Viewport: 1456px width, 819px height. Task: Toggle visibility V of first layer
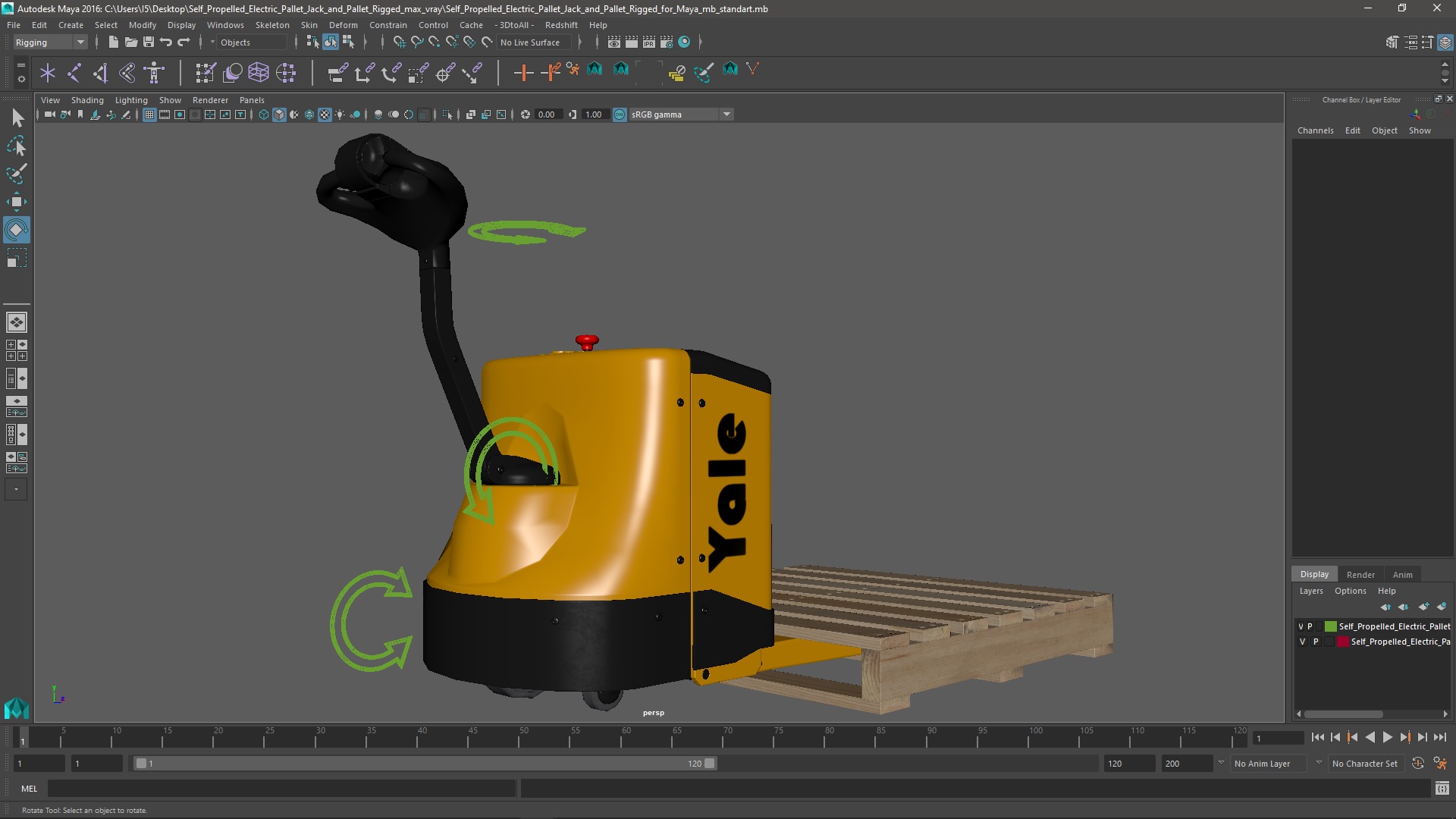(1301, 626)
